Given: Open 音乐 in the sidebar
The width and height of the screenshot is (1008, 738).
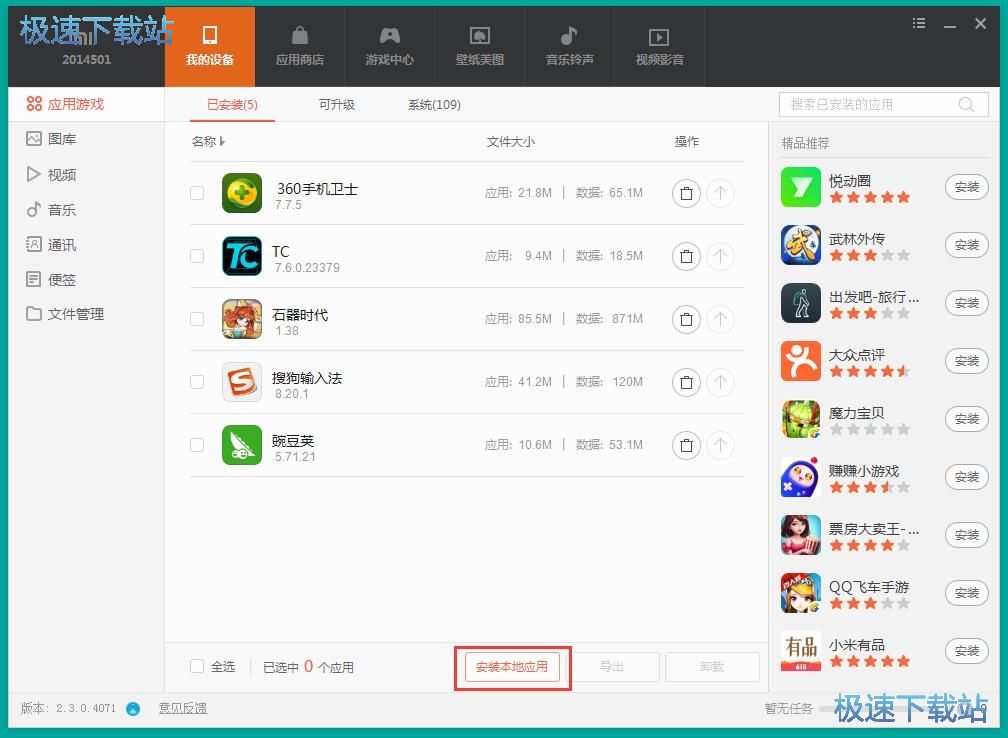Looking at the screenshot, I should (x=86, y=210).
